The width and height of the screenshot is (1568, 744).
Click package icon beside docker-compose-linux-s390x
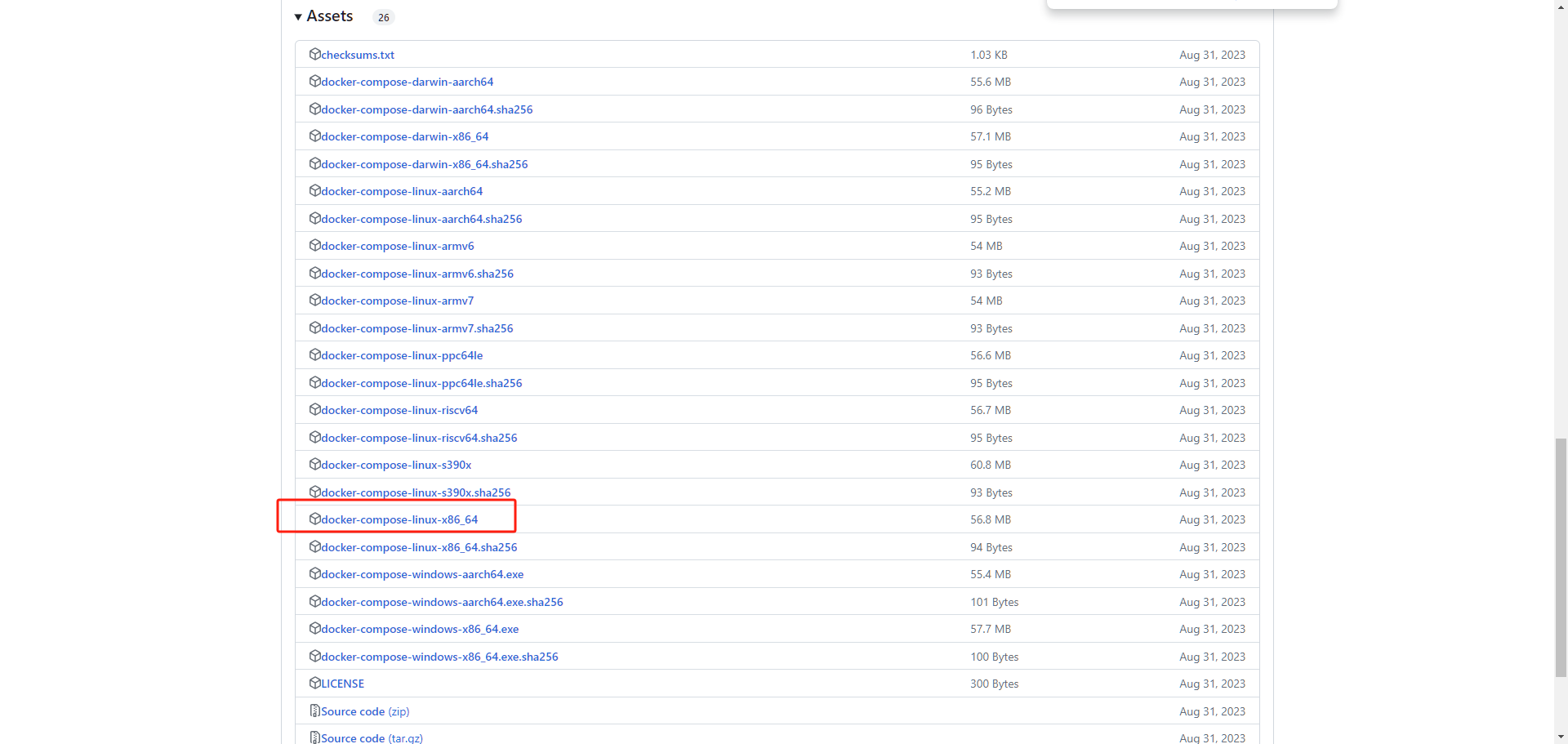314,465
